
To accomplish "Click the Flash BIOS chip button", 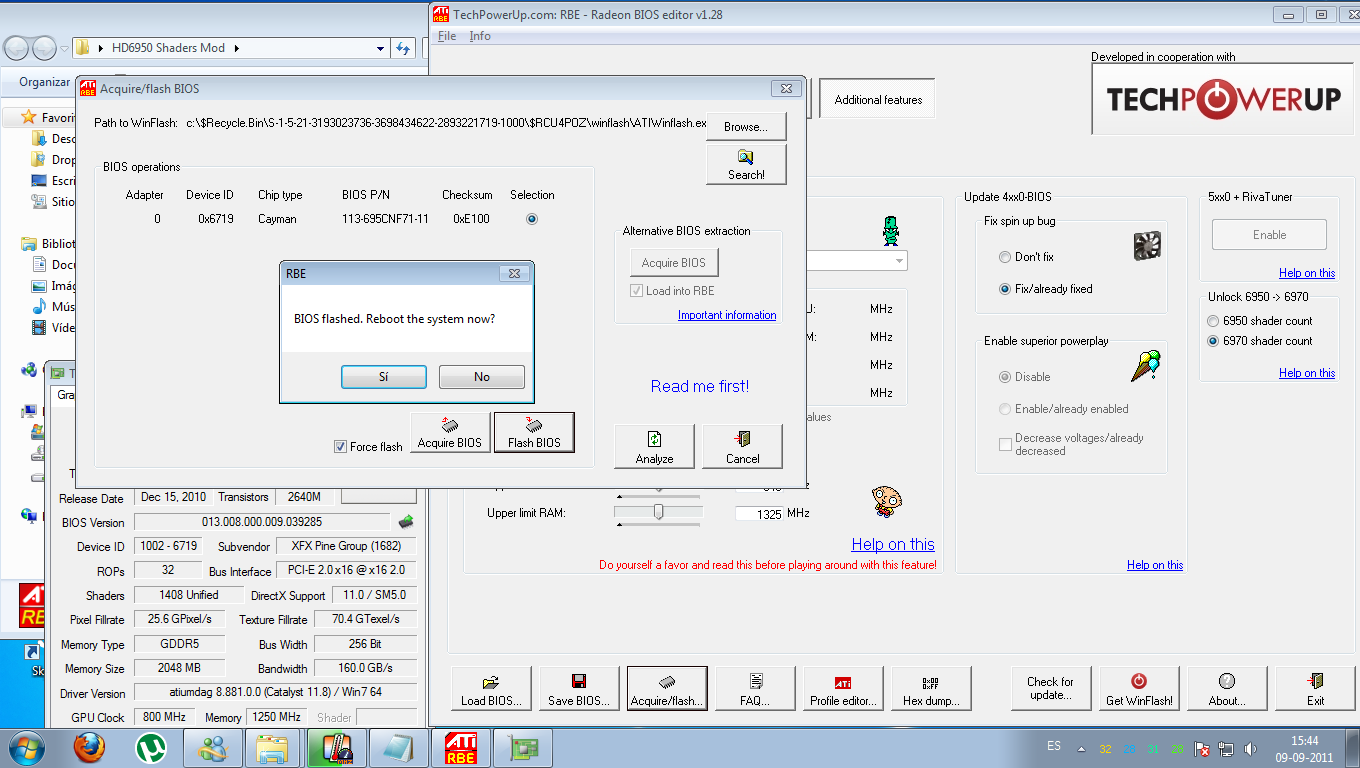I will point(534,433).
